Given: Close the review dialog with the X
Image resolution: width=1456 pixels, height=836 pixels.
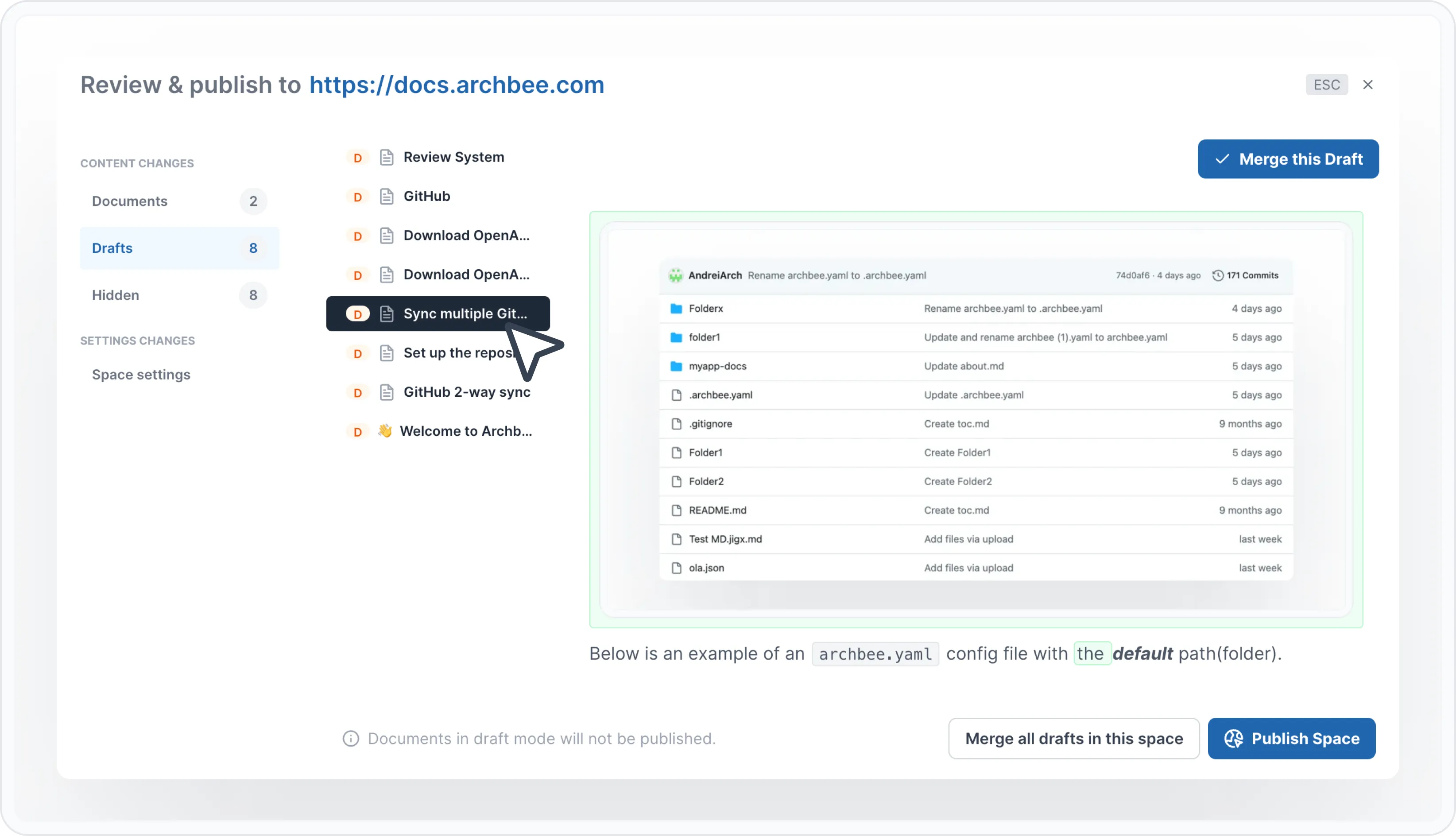Looking at the screenshot, I should (x=1367, y=85).
